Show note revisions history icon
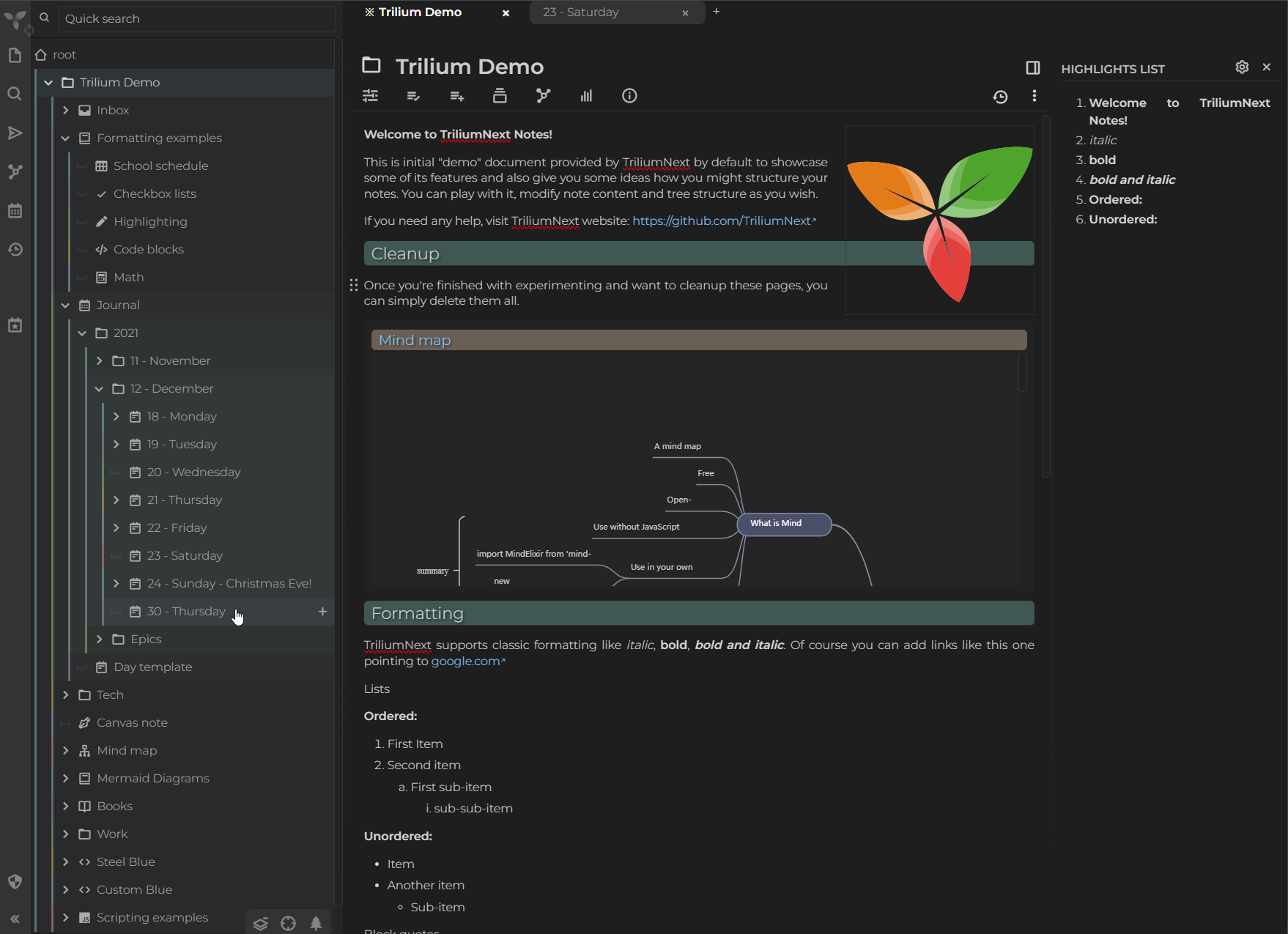 [1000, 97]
